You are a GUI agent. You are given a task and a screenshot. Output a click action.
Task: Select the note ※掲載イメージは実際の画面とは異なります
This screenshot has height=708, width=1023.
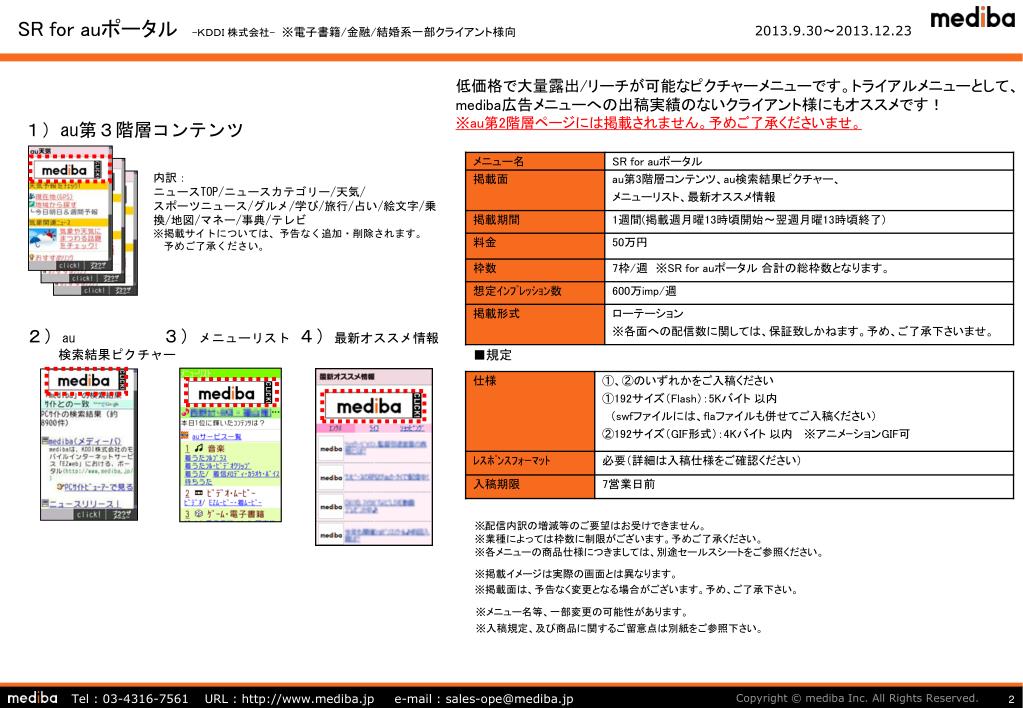577,574
